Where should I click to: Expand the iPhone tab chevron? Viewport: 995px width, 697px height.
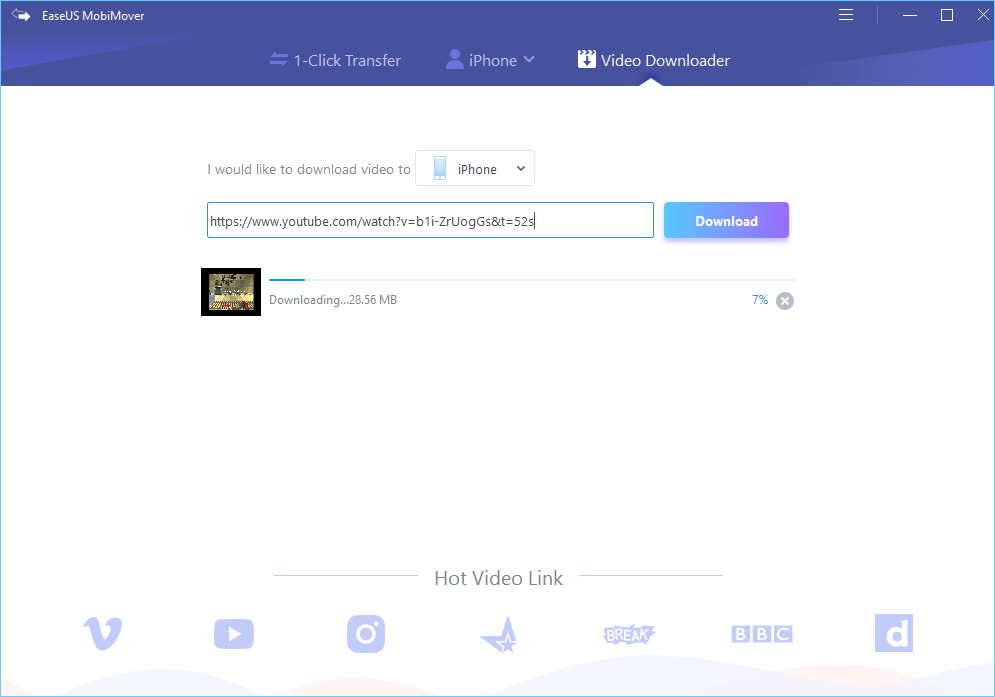point(529,60)
